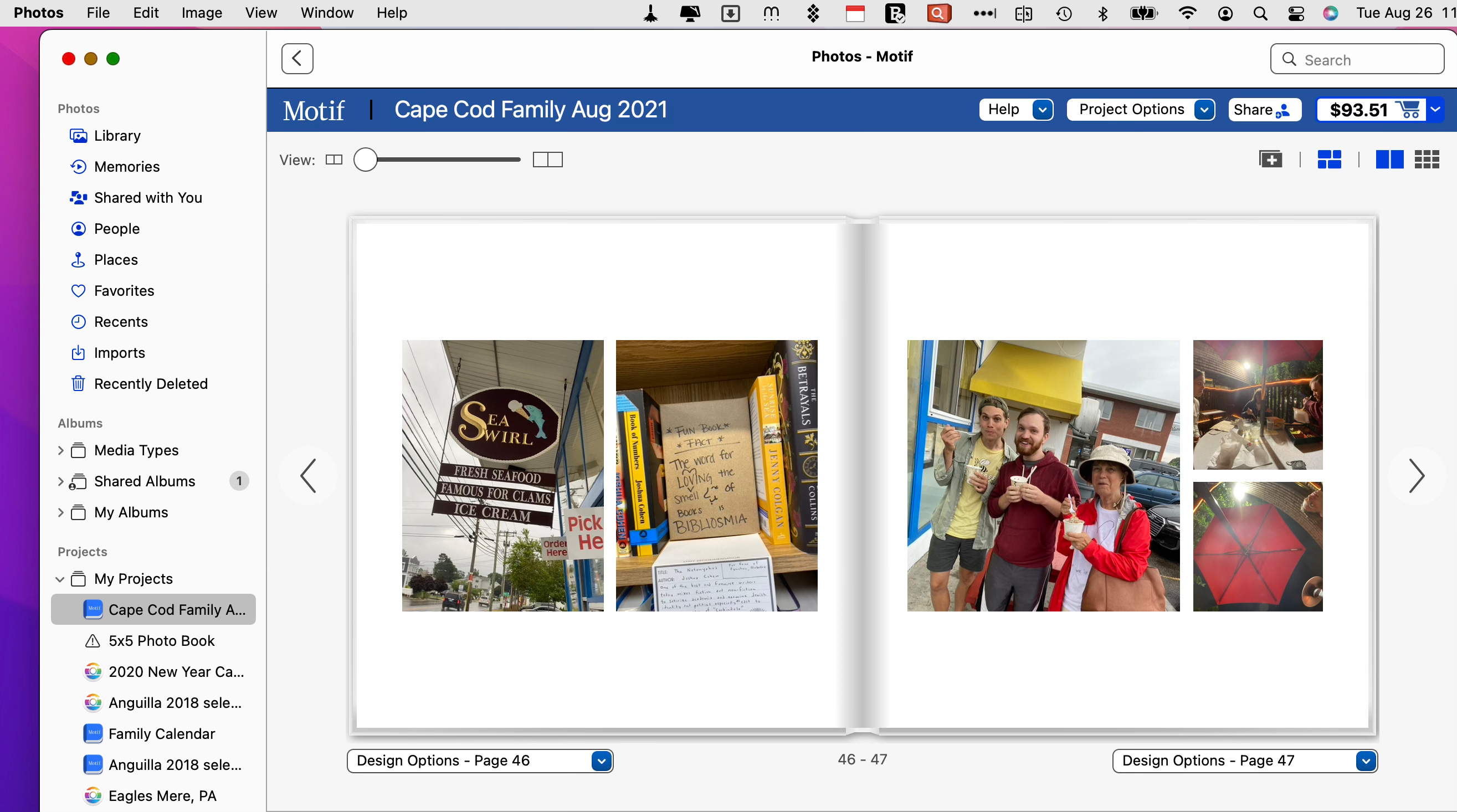The image size is (1457, 812).
Task: Click the Share button
Action: coord(1264,110)
